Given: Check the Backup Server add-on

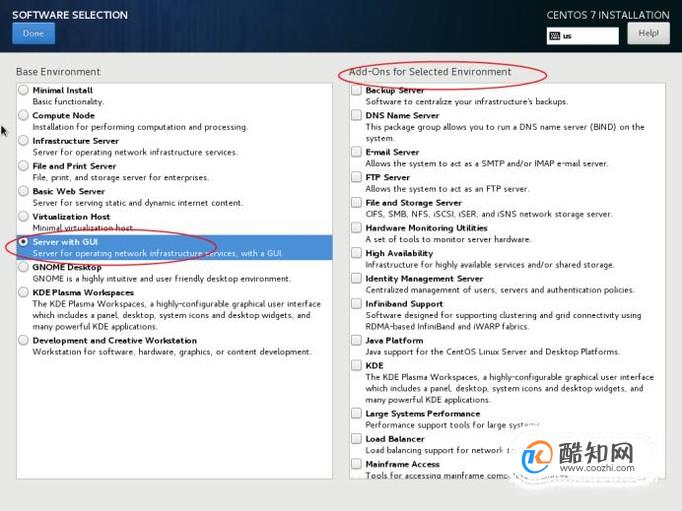Looking at the screenshot, I should (356, 90).
